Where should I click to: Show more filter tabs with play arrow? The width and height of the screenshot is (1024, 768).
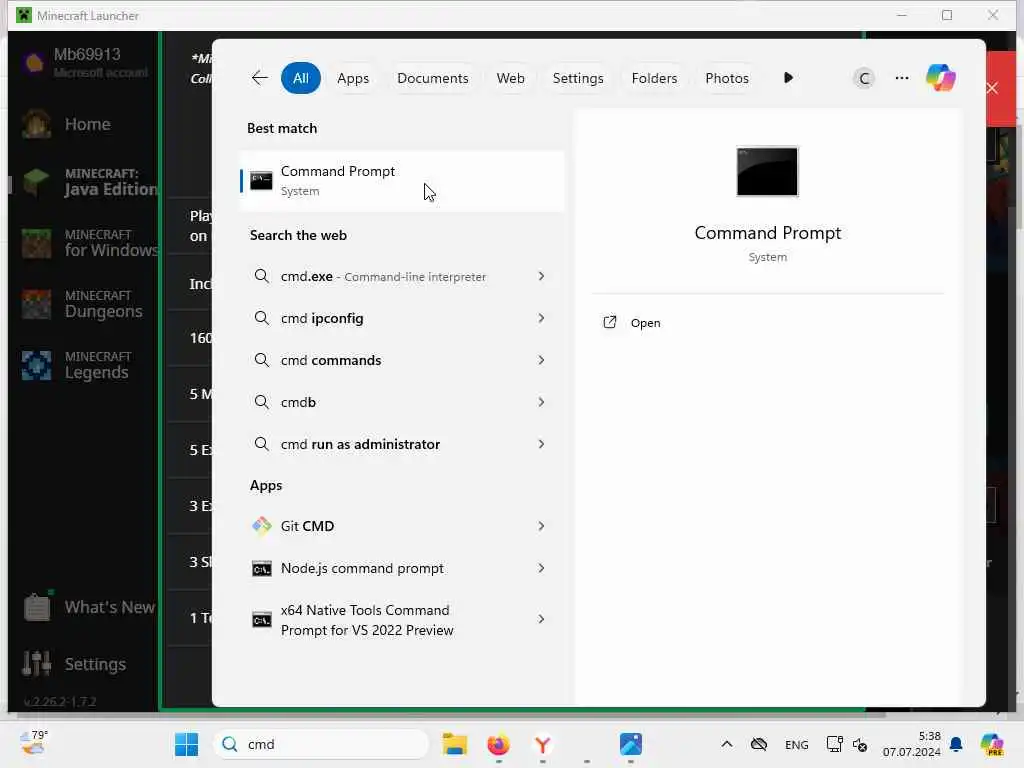(x=788, y=78)
